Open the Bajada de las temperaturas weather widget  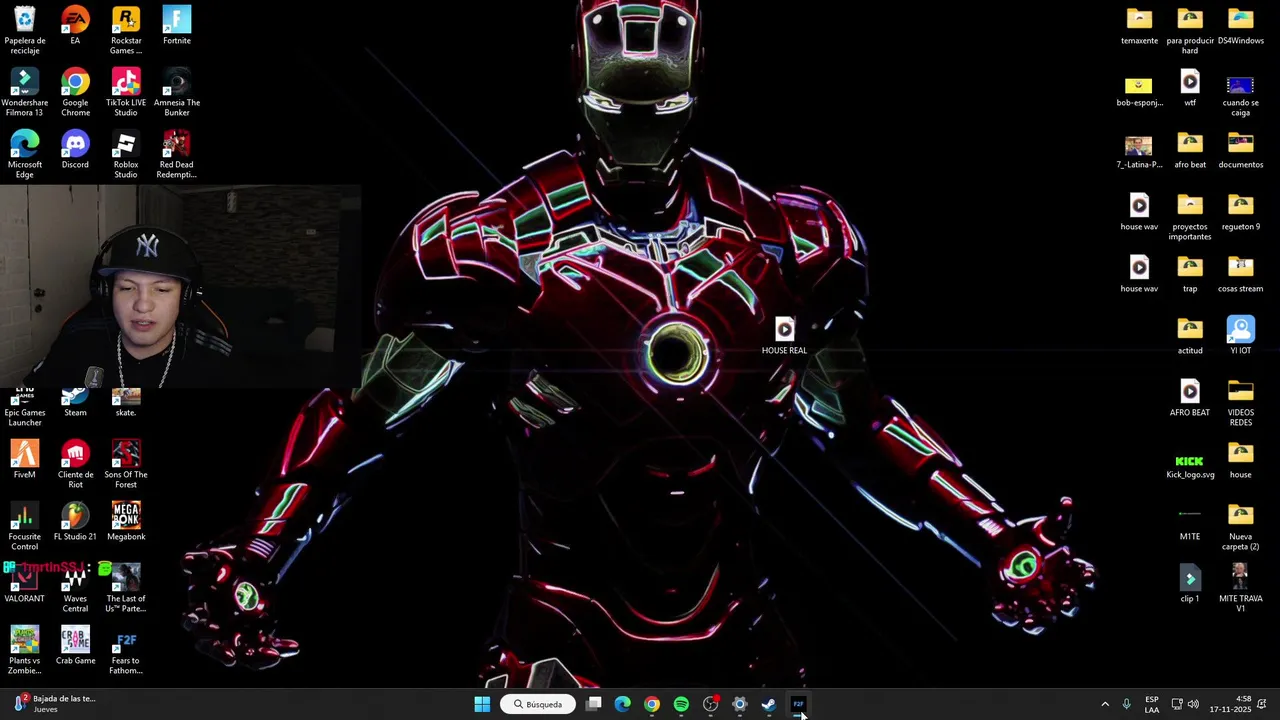[x=55, y=704]
